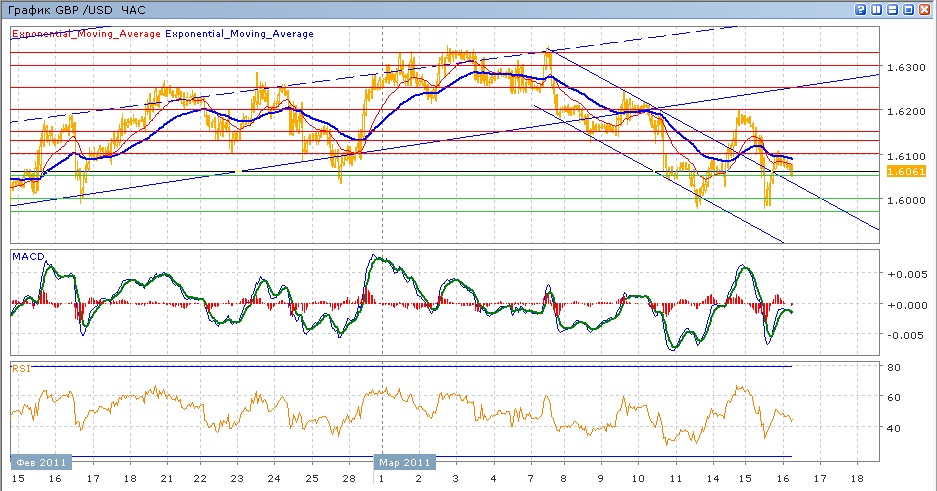Close the GBP/USD chart window
This screenshot has height=491, width=937.
pyautogui.click(x=924, y=10)
